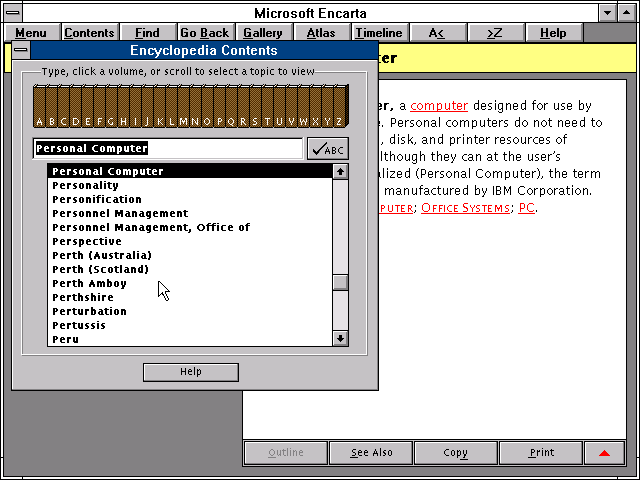Select Personification in topic list

190,199
